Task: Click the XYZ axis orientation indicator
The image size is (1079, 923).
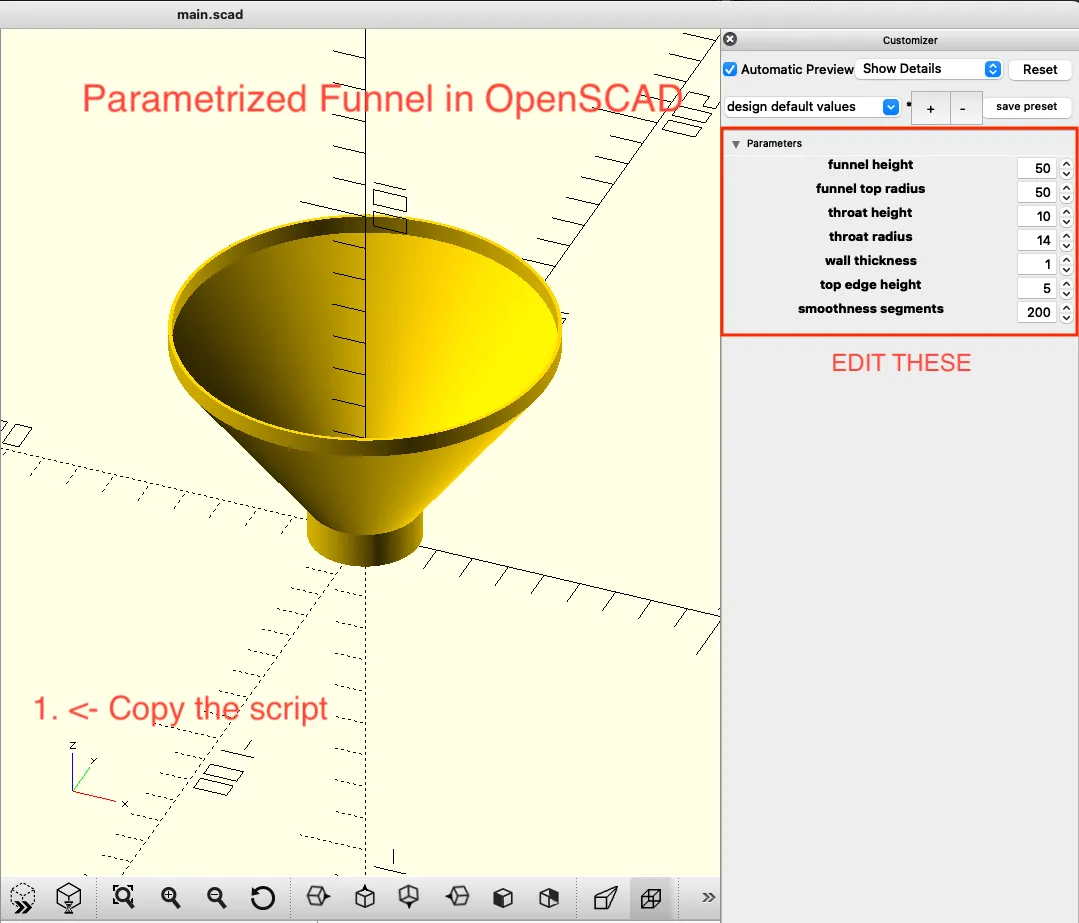Action: (x=96, y=775)
